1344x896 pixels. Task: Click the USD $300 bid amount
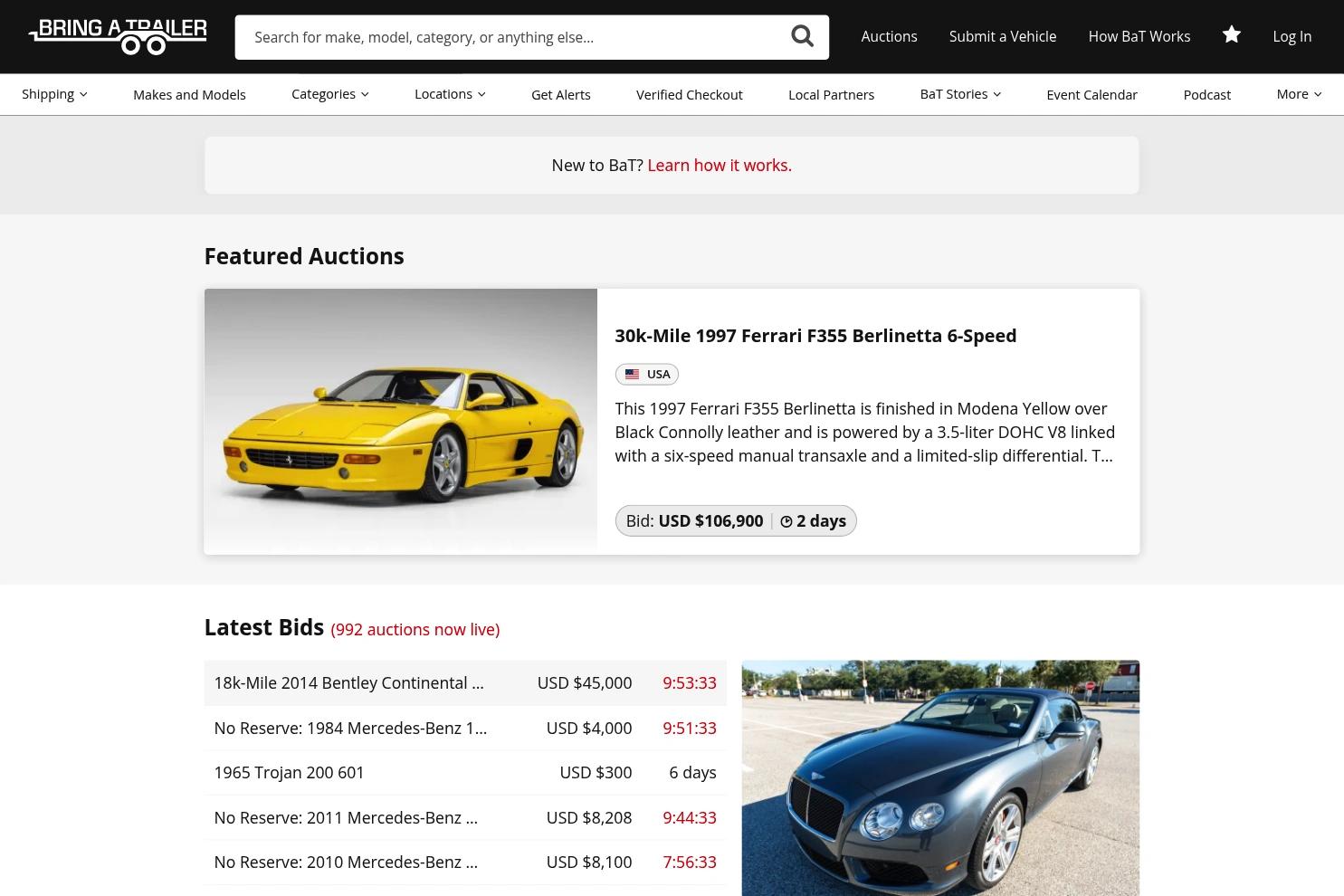point(596,773)
